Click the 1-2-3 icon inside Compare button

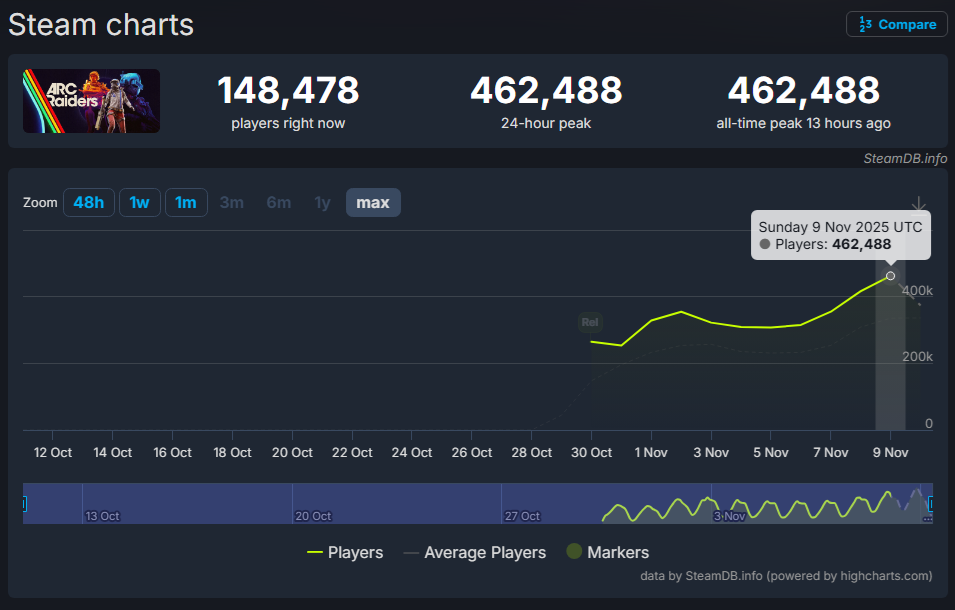click(866, 24)
